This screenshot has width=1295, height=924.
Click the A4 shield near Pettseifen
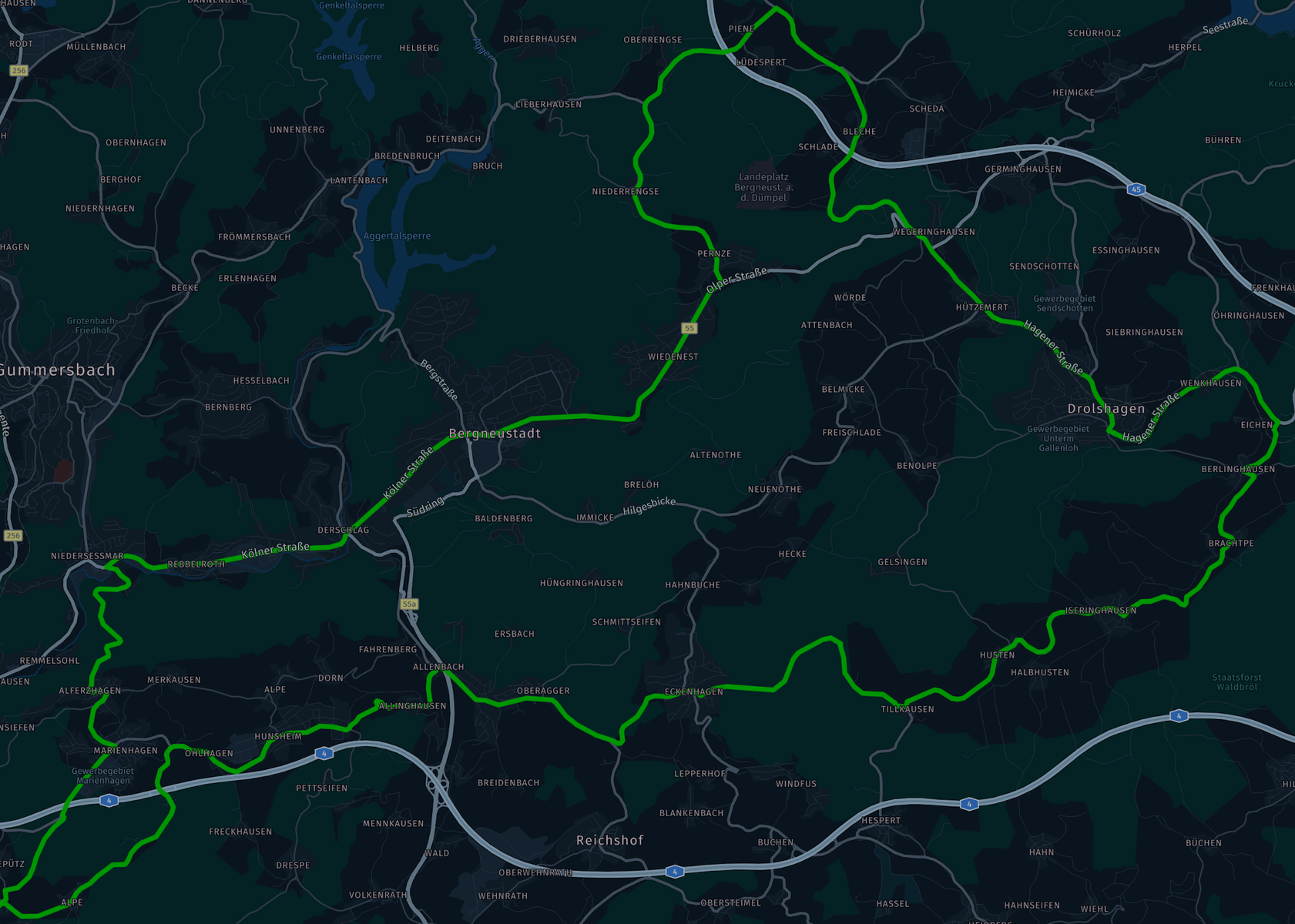pos(324,753)
